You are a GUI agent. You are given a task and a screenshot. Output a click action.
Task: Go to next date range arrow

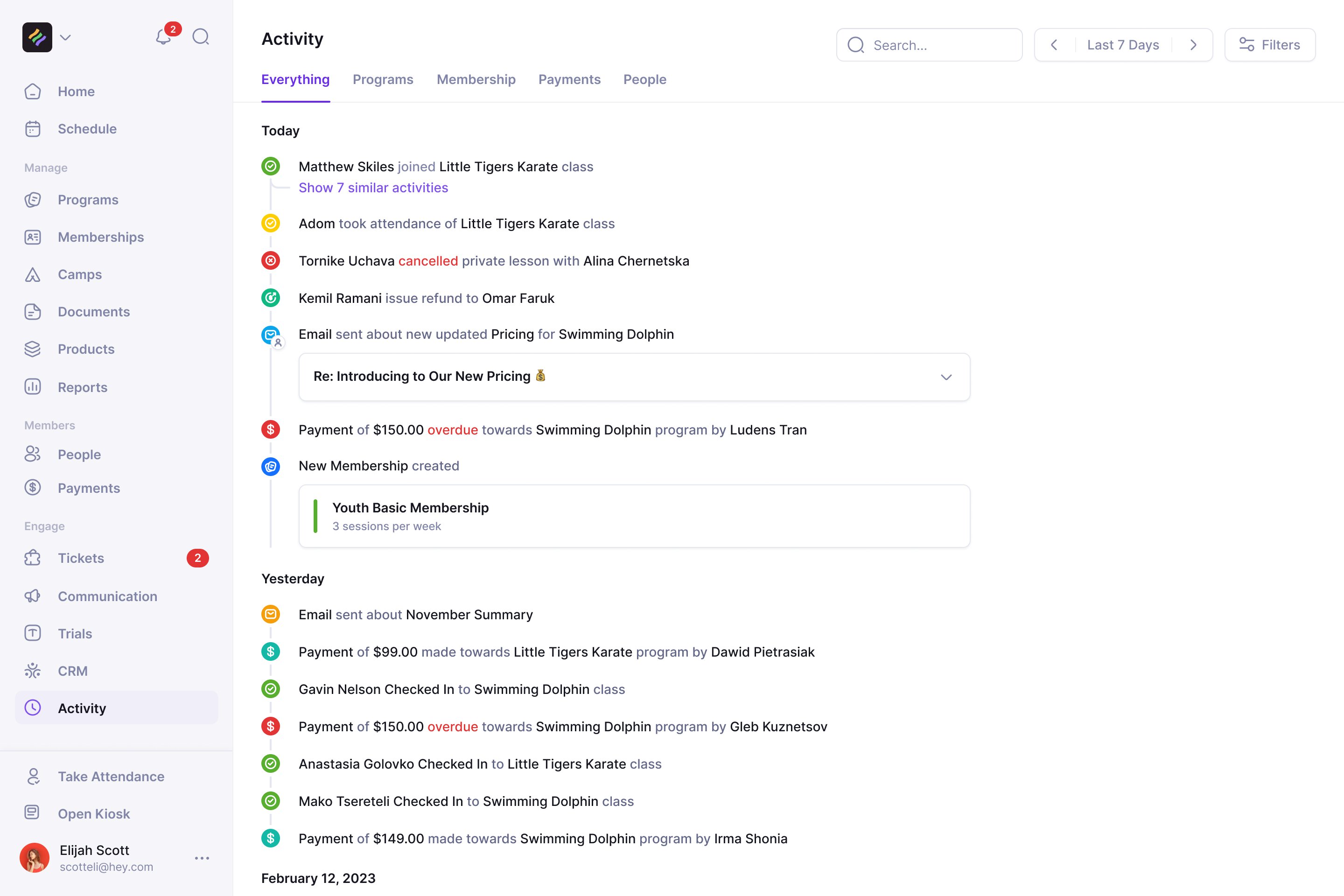pos(1193,45)
